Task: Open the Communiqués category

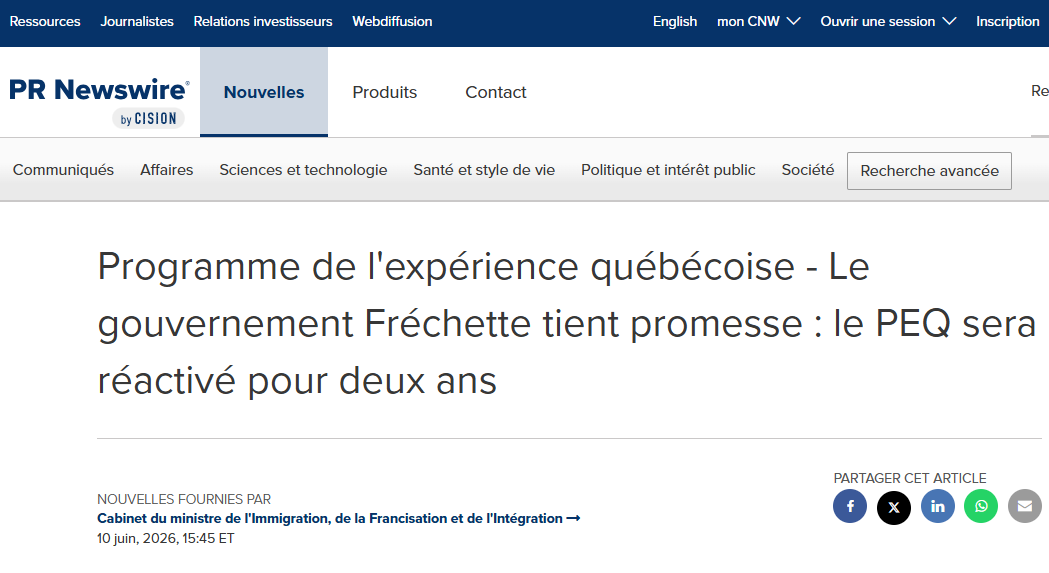Action: [x=64, y=170]
